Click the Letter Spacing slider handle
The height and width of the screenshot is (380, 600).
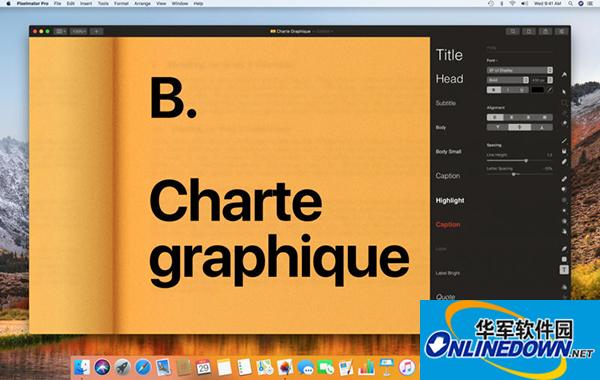514,174
